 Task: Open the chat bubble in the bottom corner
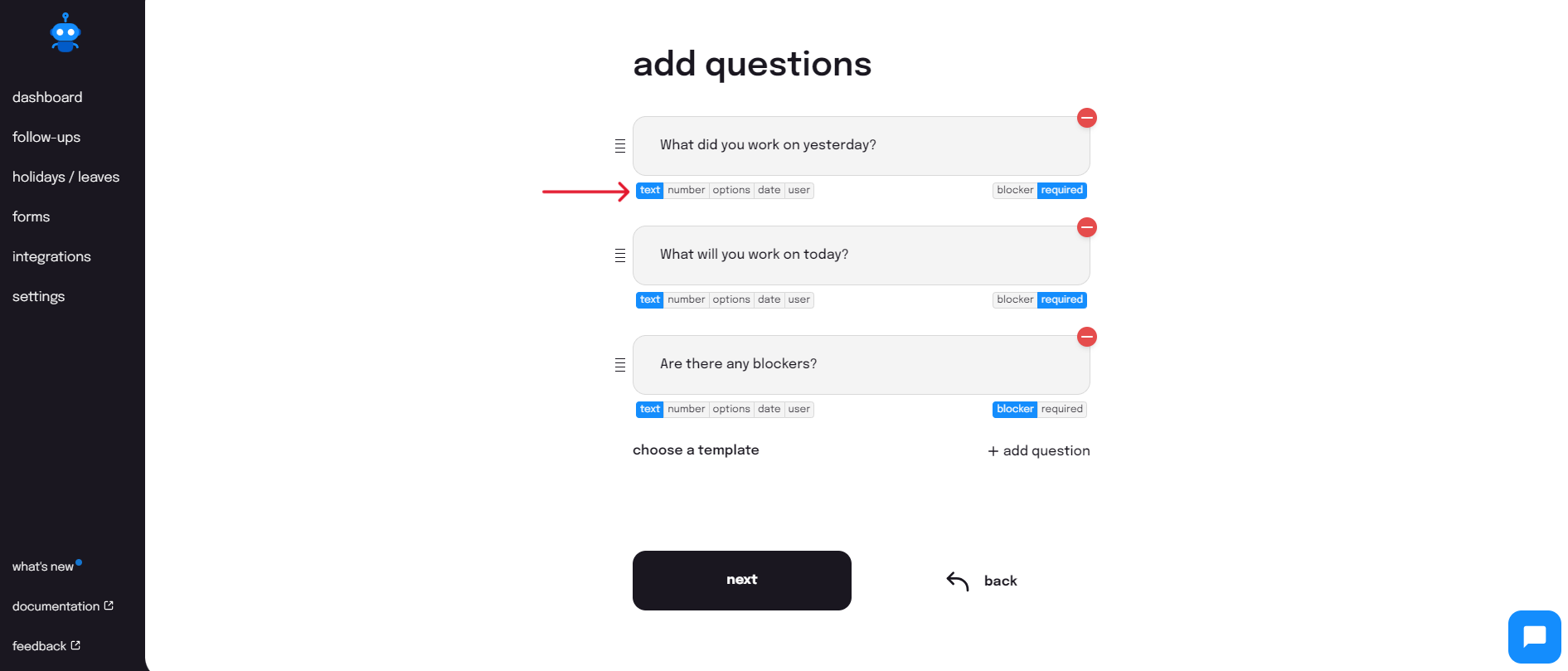click(1535, 636)
